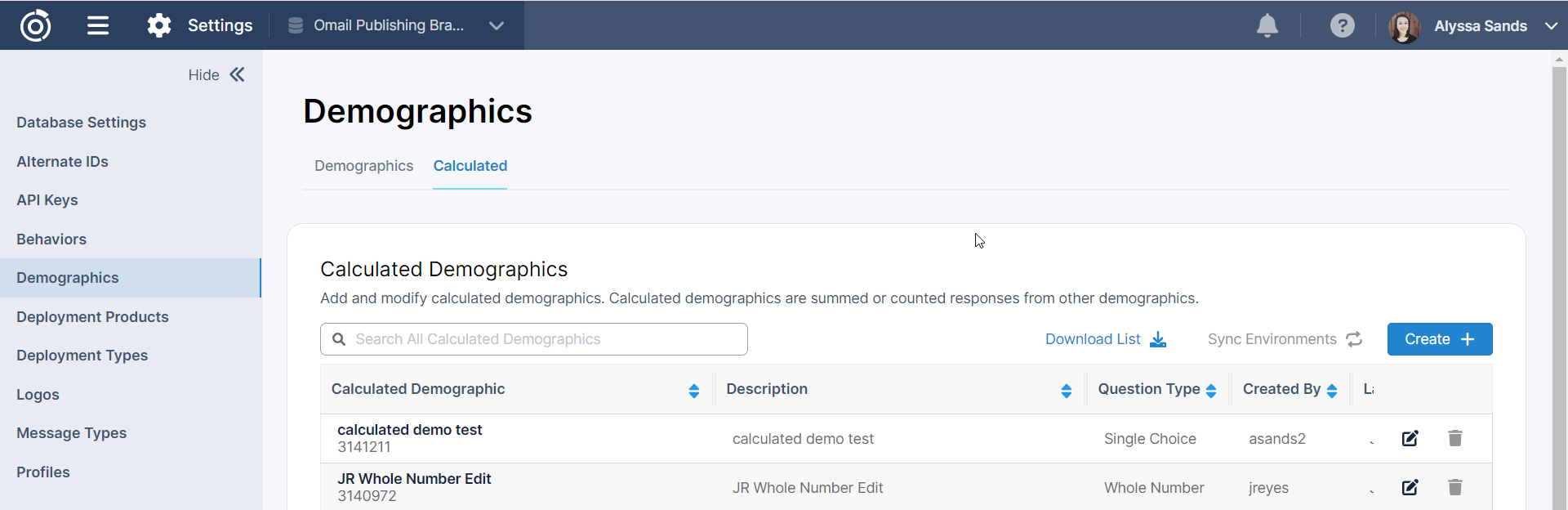Switch to the Demographics tab
Viewport: 1568px width, 510px height.
(x=363, y=166)
